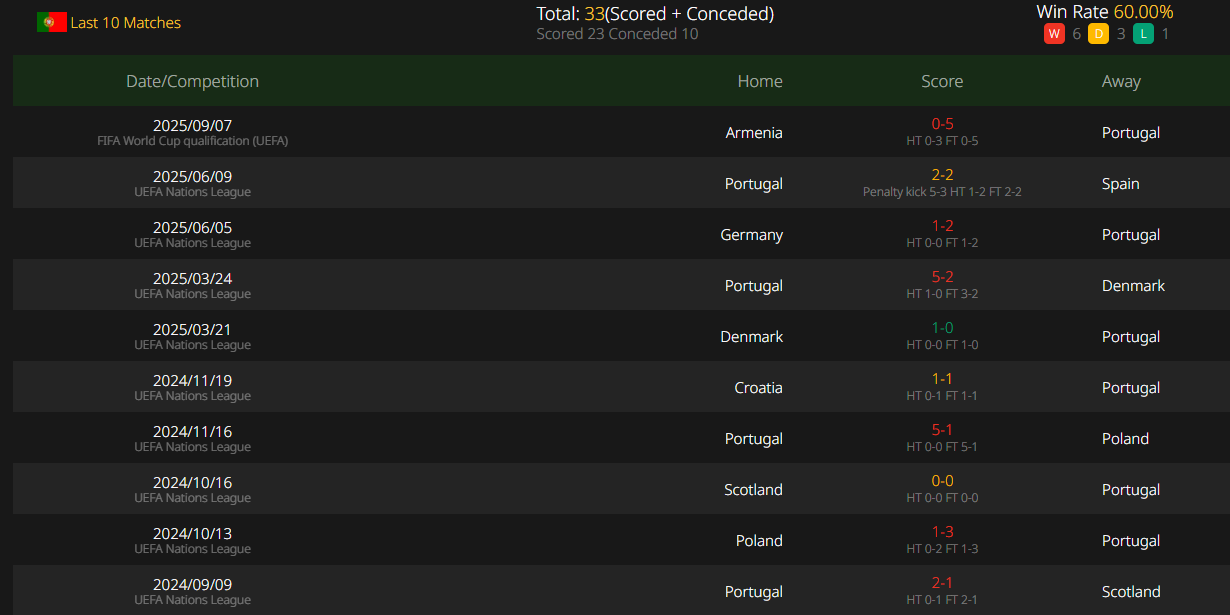Click the 2025/03/24 match date

tap(192, 278)
